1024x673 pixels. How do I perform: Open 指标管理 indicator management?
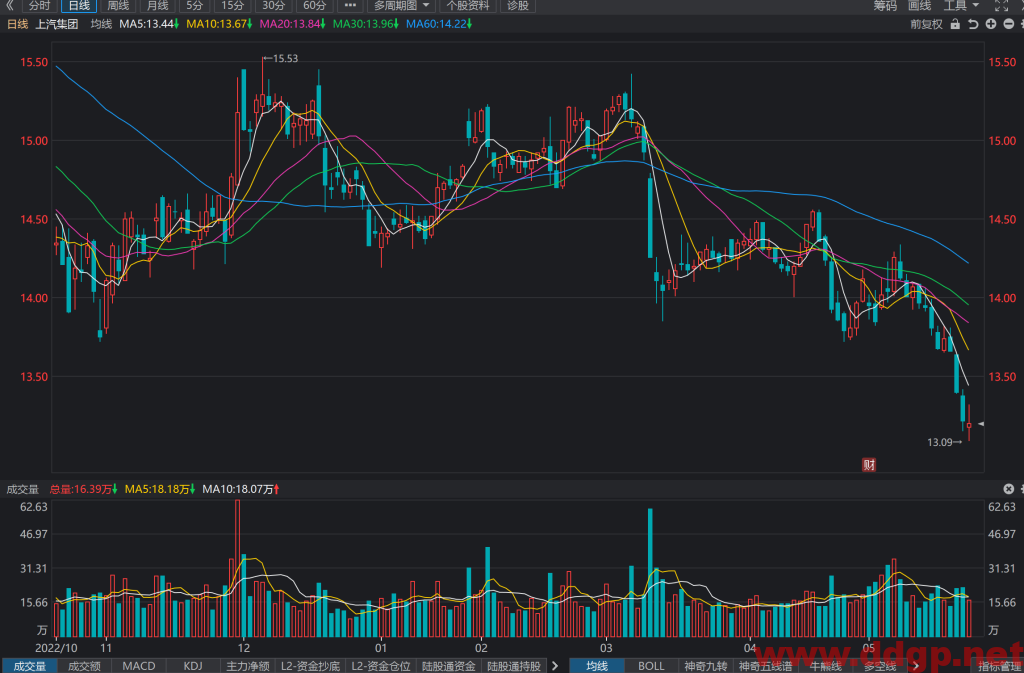coord(1000,666)
